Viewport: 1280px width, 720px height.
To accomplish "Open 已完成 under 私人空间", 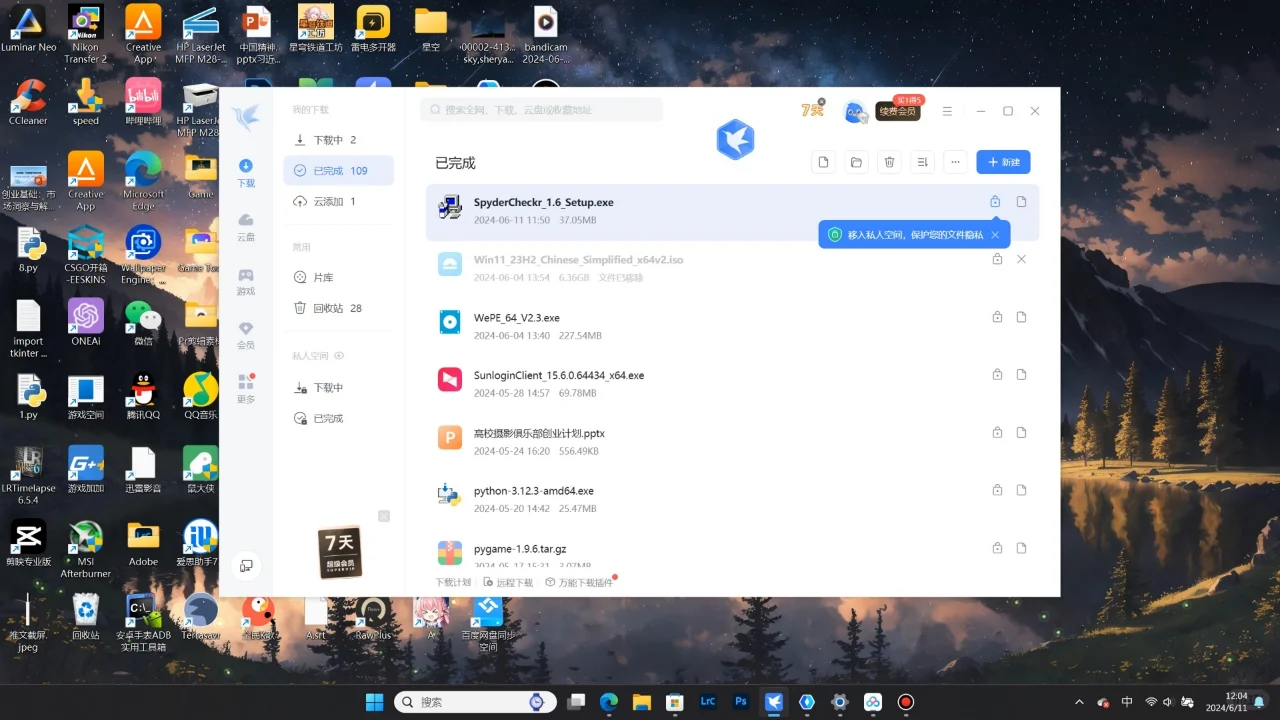I will pos(338,418).
